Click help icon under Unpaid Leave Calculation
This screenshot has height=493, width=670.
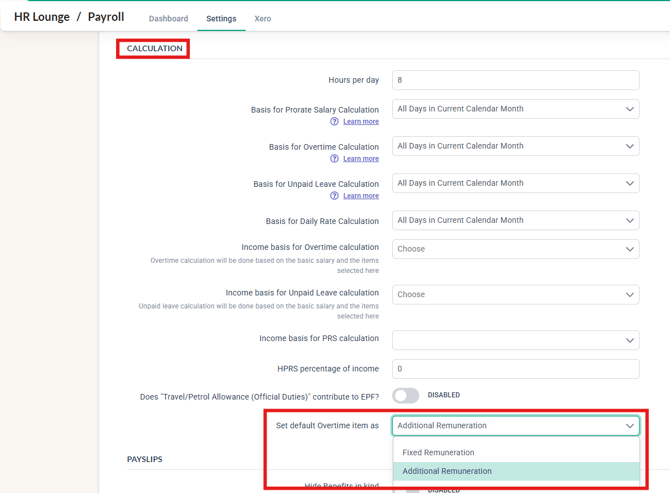pyautogui.click(x=334, y=196)
